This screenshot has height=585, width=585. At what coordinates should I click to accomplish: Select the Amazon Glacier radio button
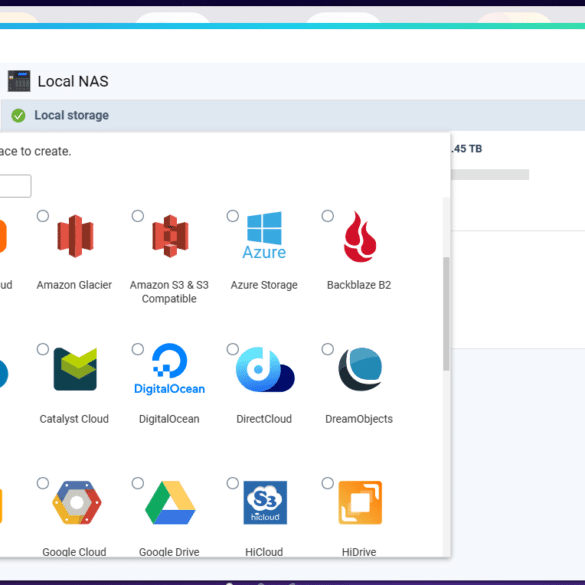tap(43, 216)
